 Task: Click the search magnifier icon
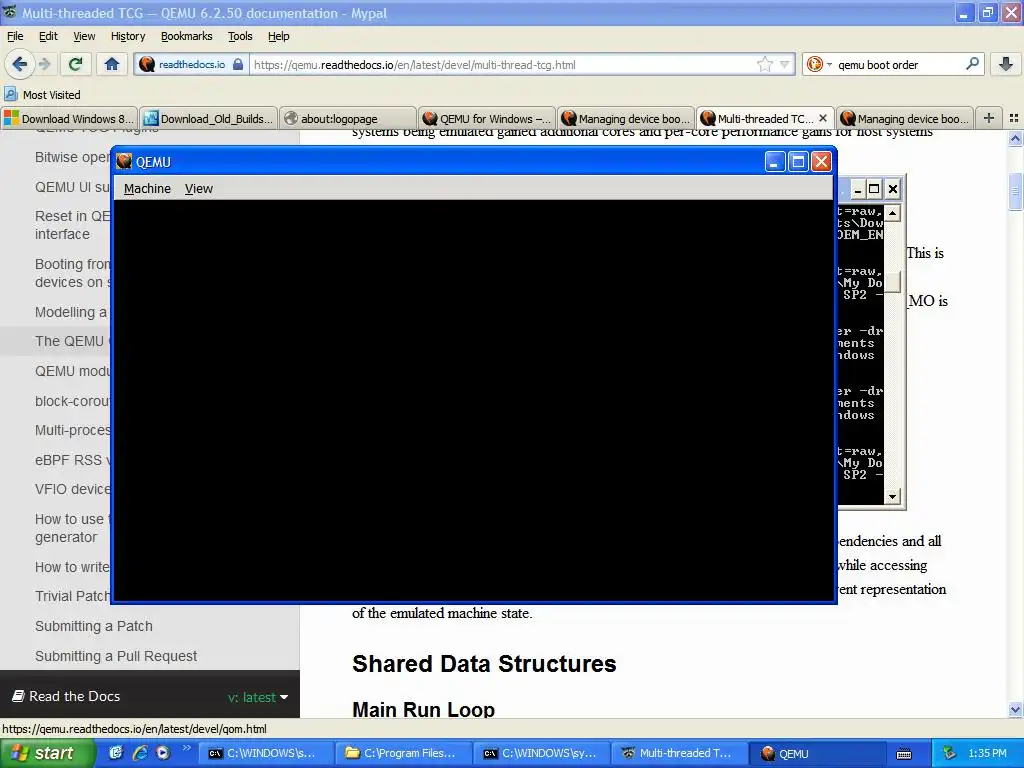(972, 64)
